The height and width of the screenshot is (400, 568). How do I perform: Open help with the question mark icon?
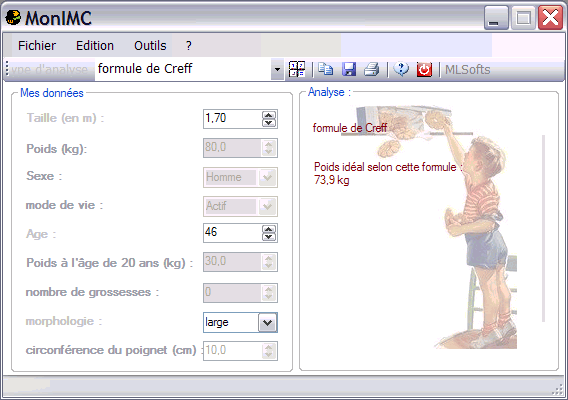pyautogui.click(x=401, y=69)
